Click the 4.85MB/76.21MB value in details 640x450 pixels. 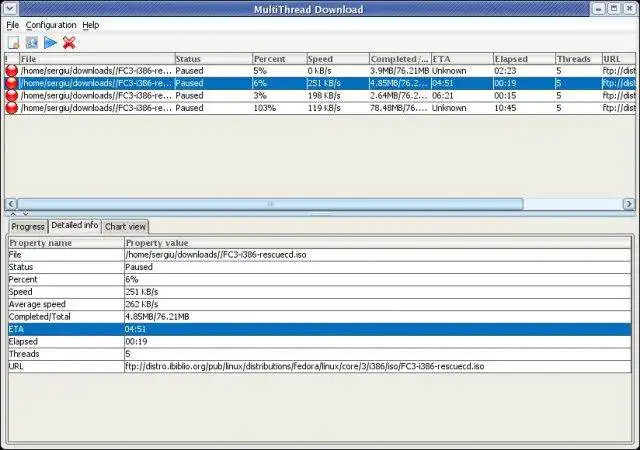coord(157,317)
